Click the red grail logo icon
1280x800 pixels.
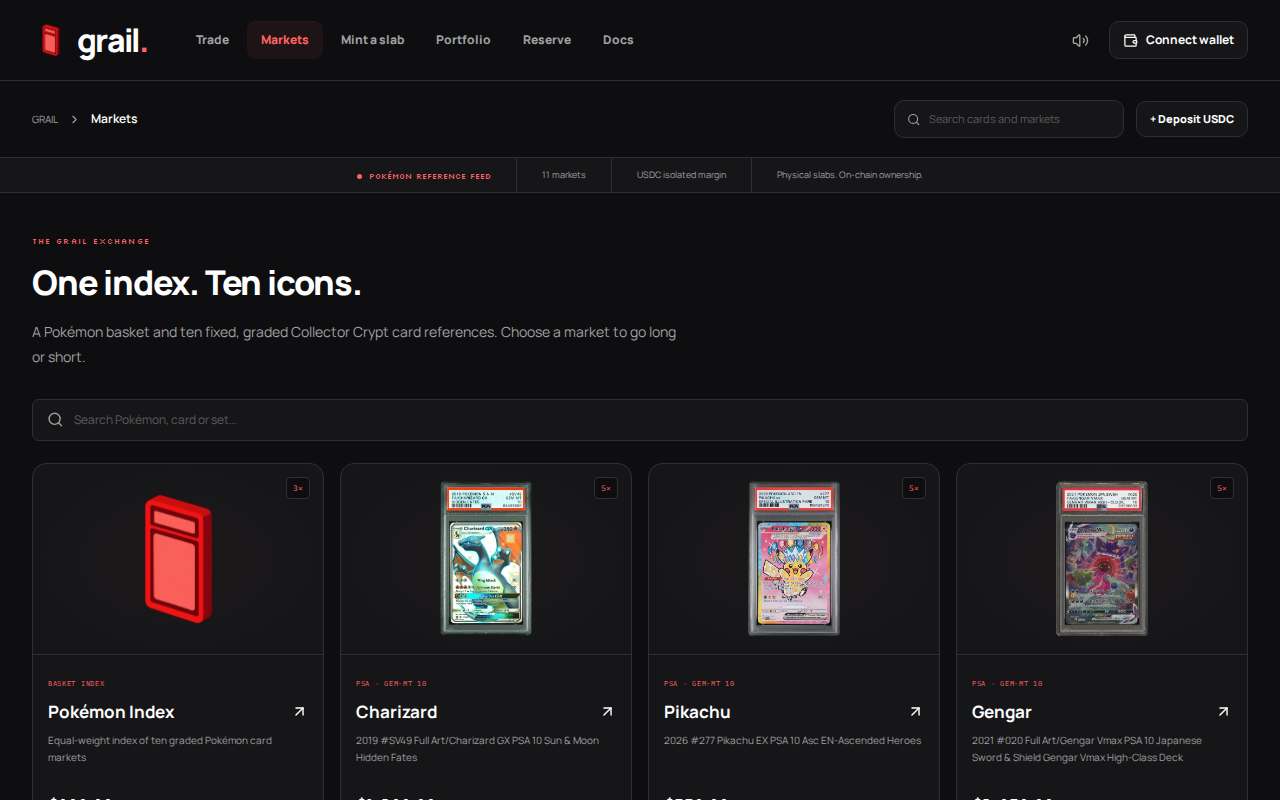(x=51, y=40)
